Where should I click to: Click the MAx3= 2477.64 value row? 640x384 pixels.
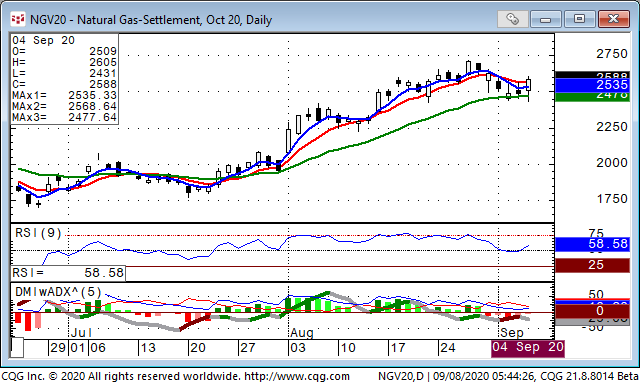[x=64, y=118]
